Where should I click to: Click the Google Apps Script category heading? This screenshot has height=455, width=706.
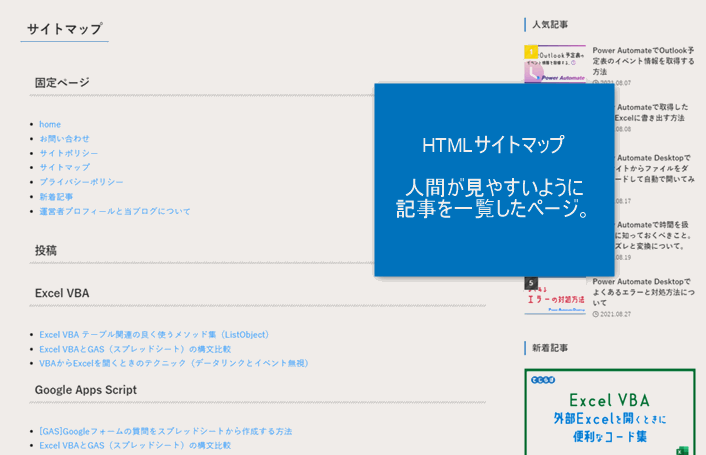86,390
